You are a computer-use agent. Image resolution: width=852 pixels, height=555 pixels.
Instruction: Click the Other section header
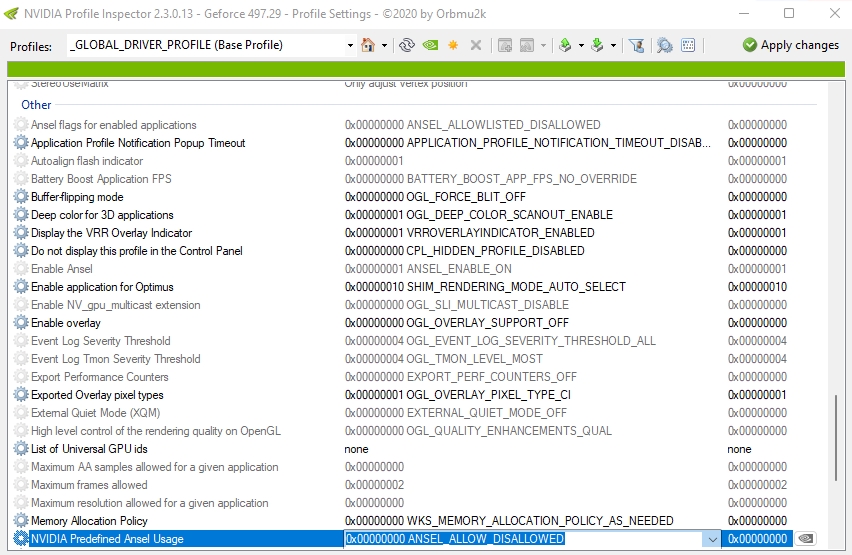(x=36, y=104)
